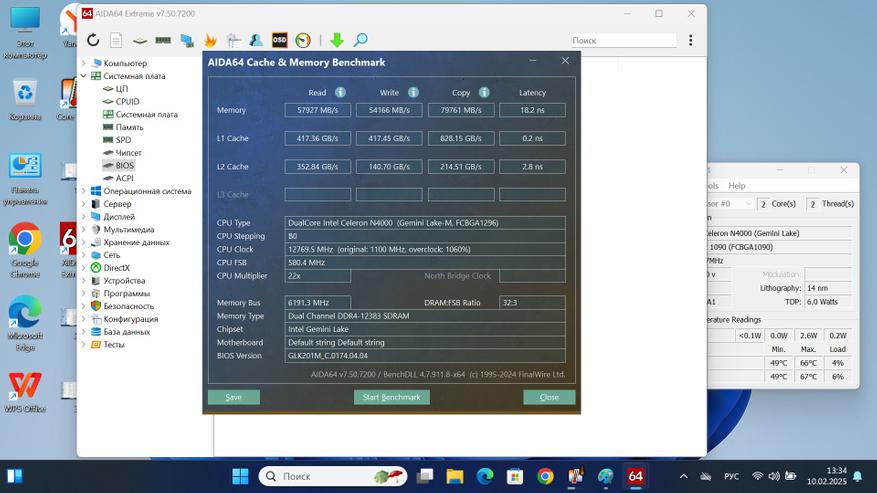Open File Explorer from the taskbar
The height and width of the screenshot is (493, 877).
[x=455, y=477]
